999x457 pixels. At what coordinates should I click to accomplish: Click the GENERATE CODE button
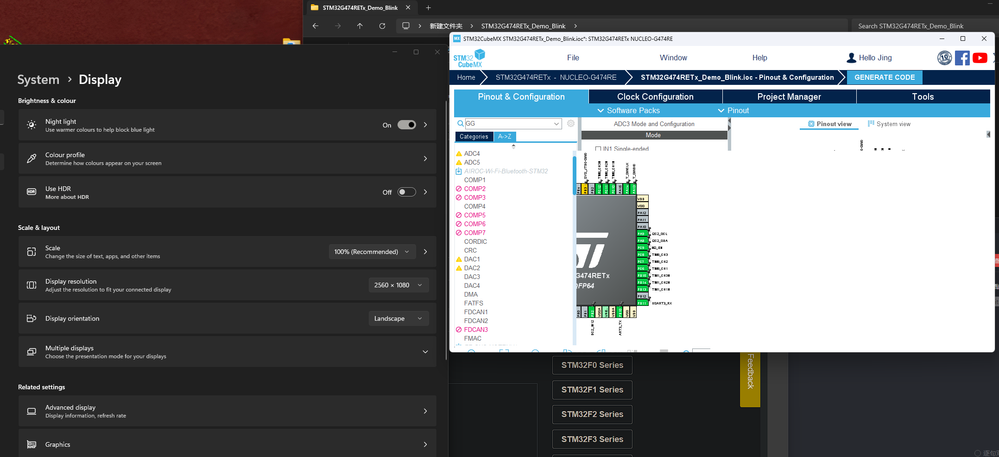(x=884, y=77)
